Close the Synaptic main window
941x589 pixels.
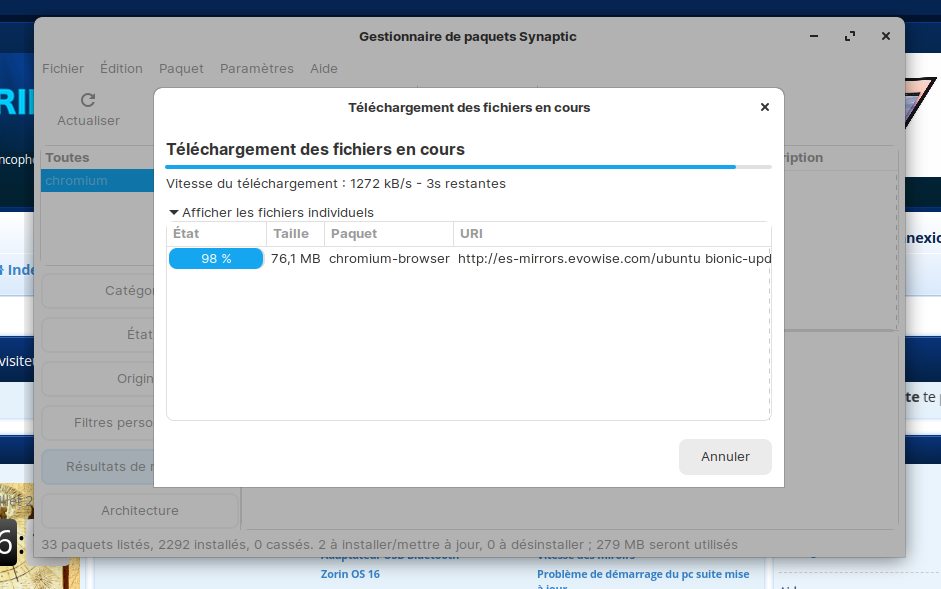coord(885,36)
